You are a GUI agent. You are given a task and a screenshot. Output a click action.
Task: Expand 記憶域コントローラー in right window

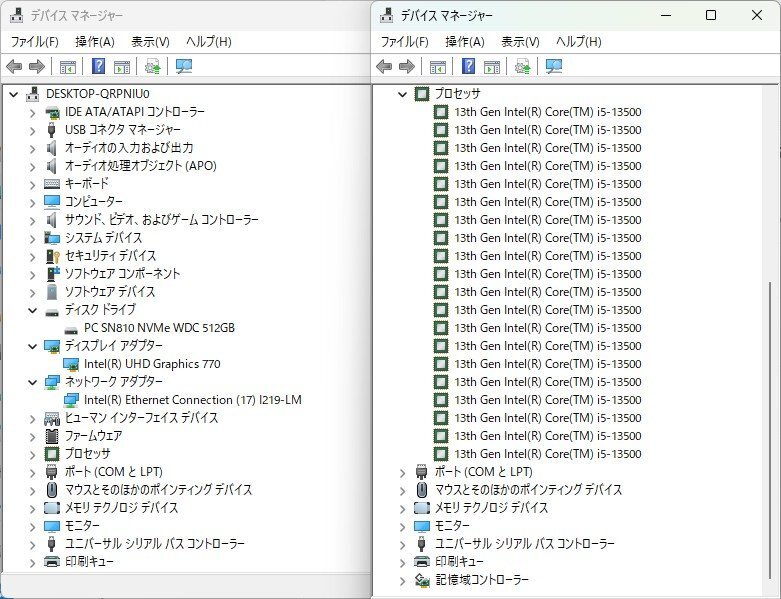point(402,580)
